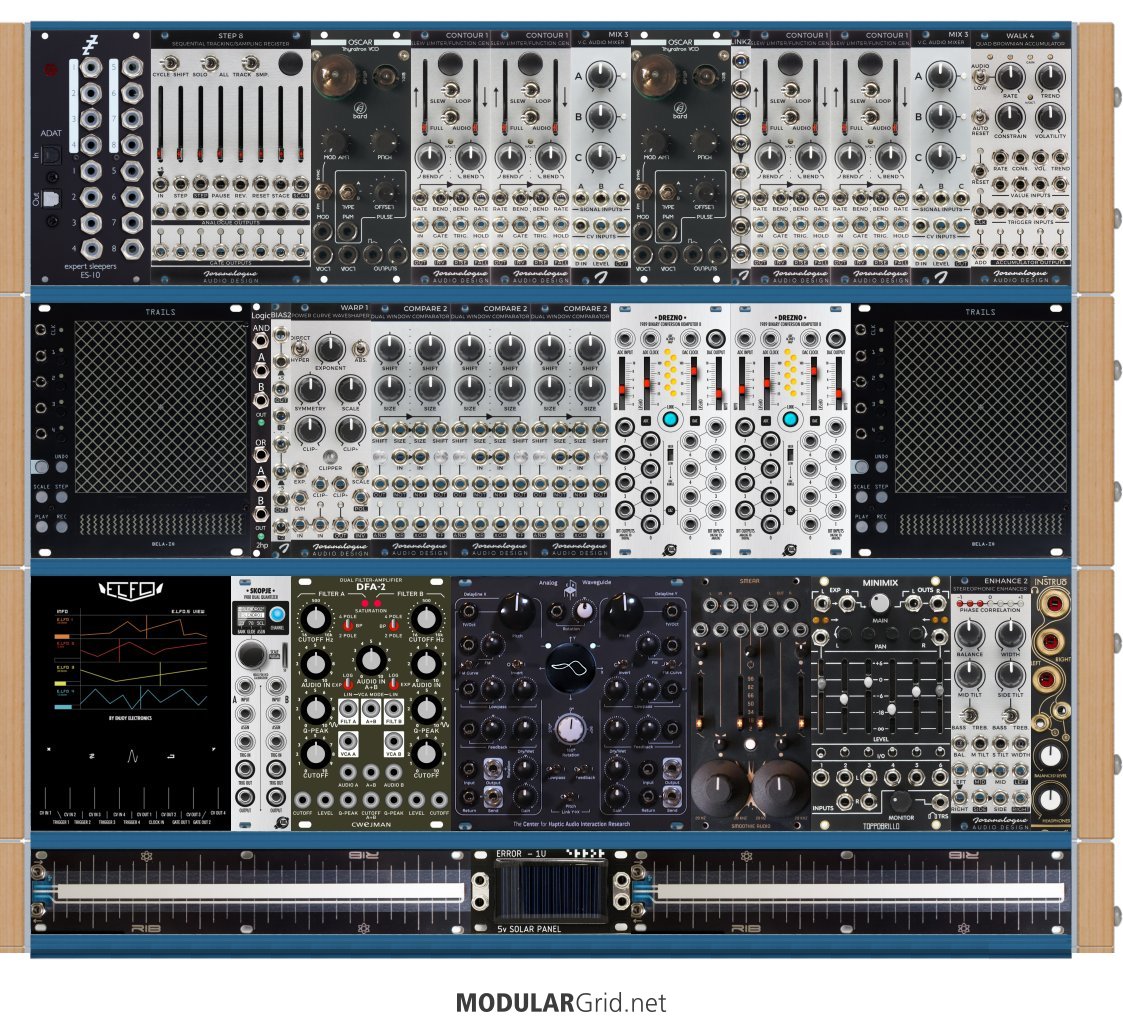Click the ES-10 ADAT Out optical port
The height and width of the screenshot is (1024, 1123).
coord(52,198)
